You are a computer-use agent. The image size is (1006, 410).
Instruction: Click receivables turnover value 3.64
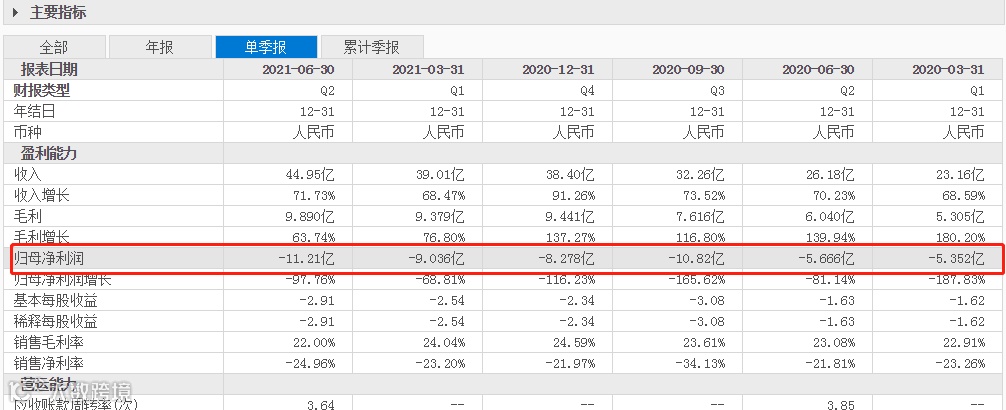point(320,404)
